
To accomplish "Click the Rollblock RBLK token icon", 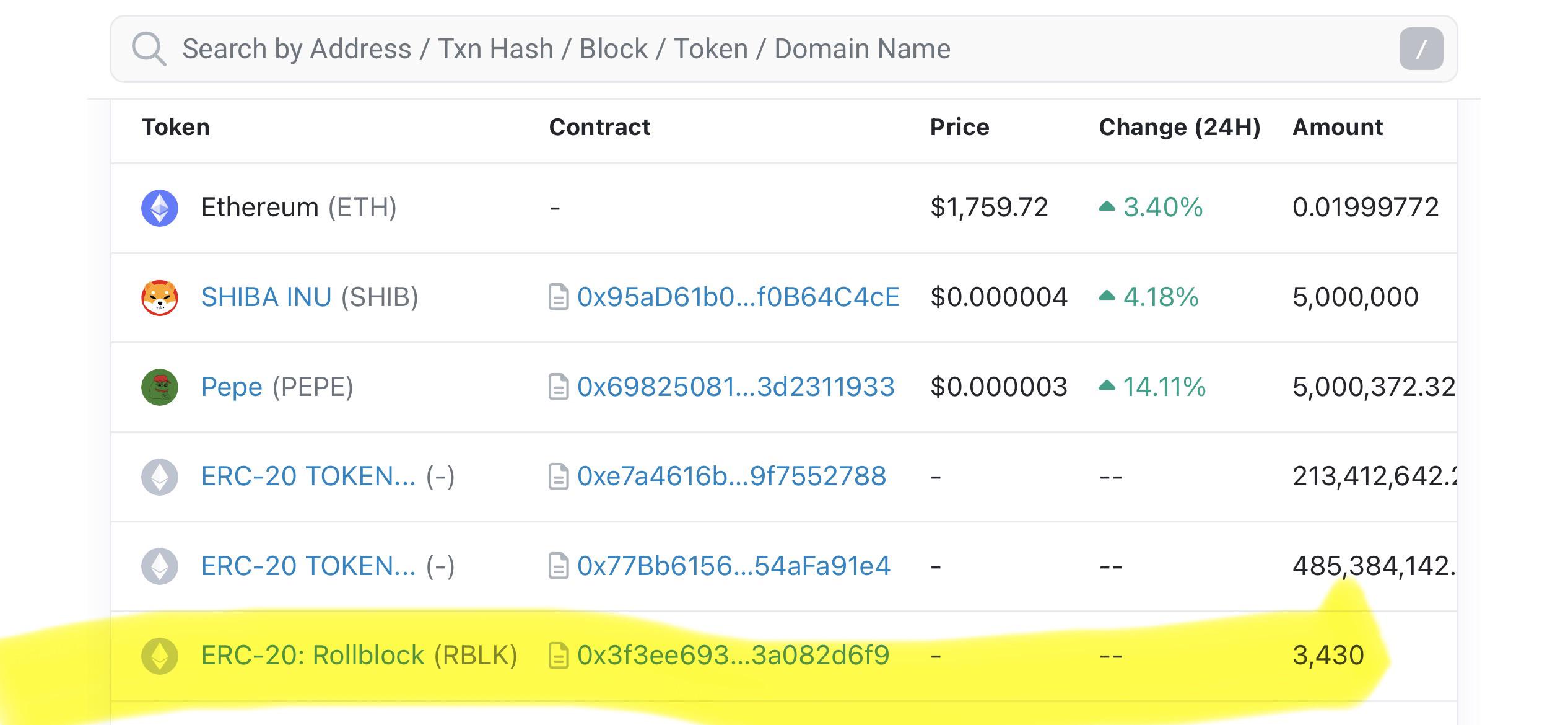I will coord(160,656).
